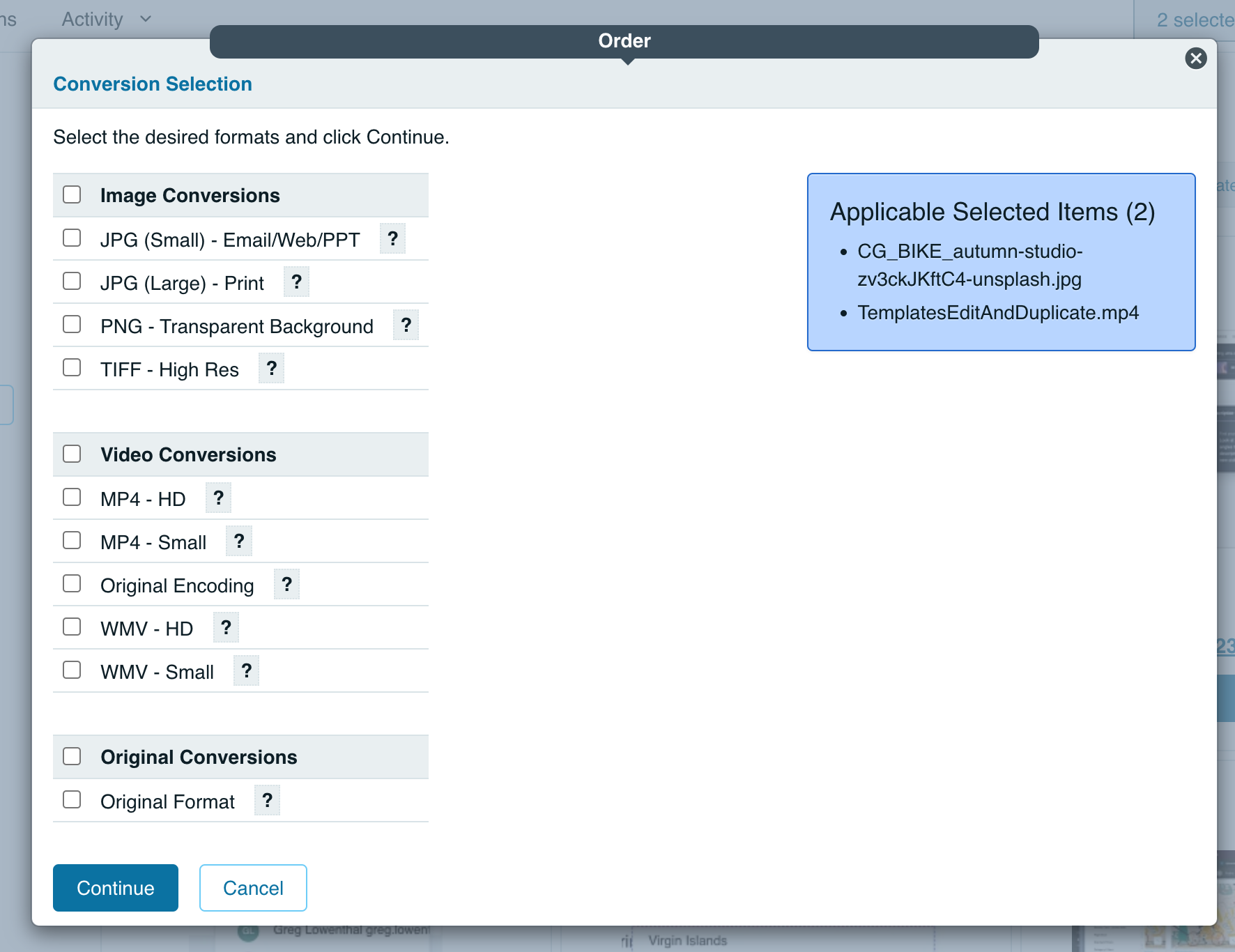
Task: Click the TIFF - High Res help icon
Action: tap(271, 369)
